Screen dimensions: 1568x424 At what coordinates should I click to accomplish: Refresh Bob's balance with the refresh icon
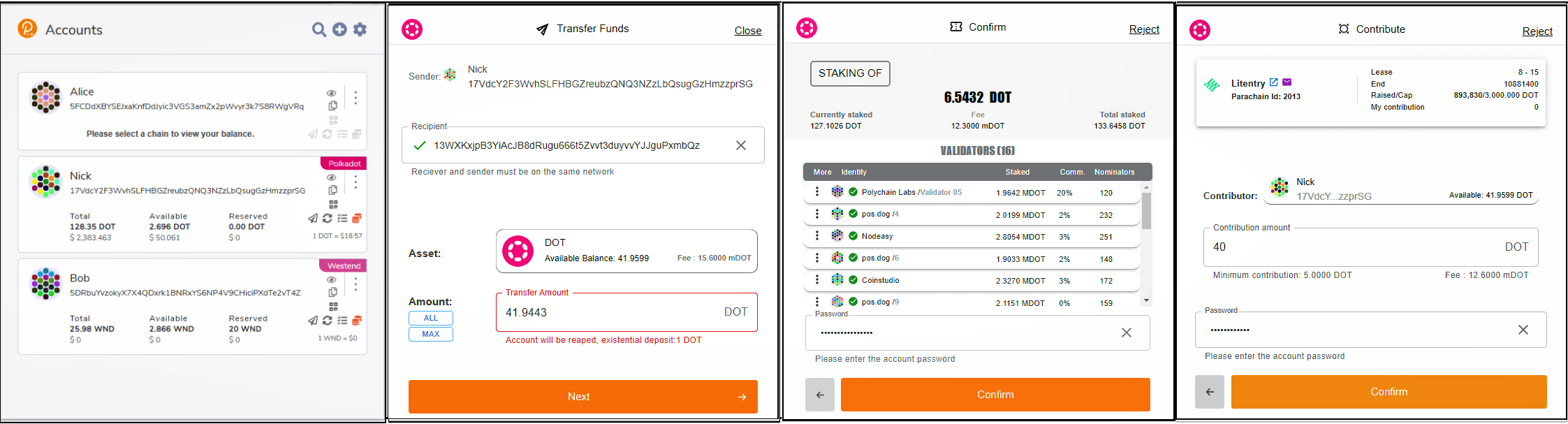(x=327, y=321)
